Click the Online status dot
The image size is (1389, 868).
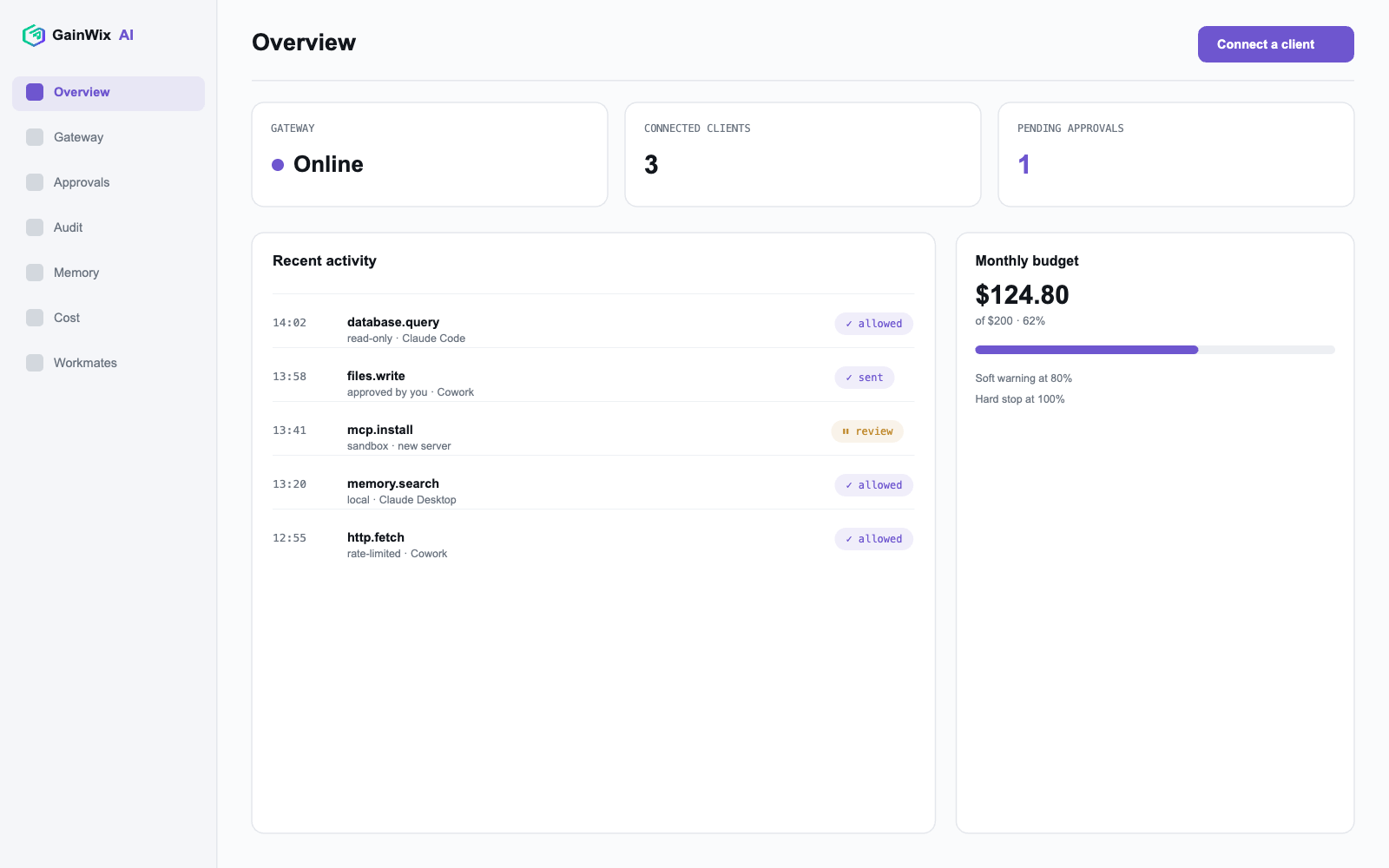(x=278, y=165)
